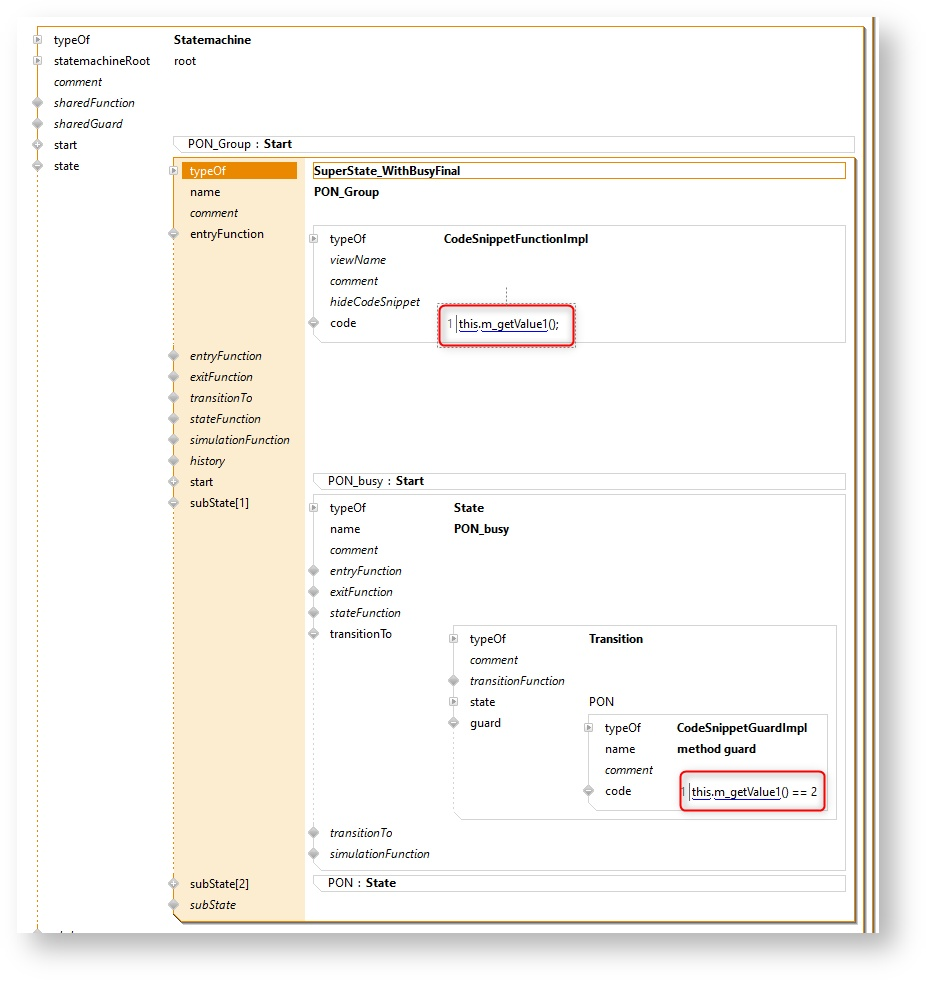Click the SuperState_WithBusyFinal type field
This screenshot has width=927, height=981.
pyautogui.click(x=578, y=171)
